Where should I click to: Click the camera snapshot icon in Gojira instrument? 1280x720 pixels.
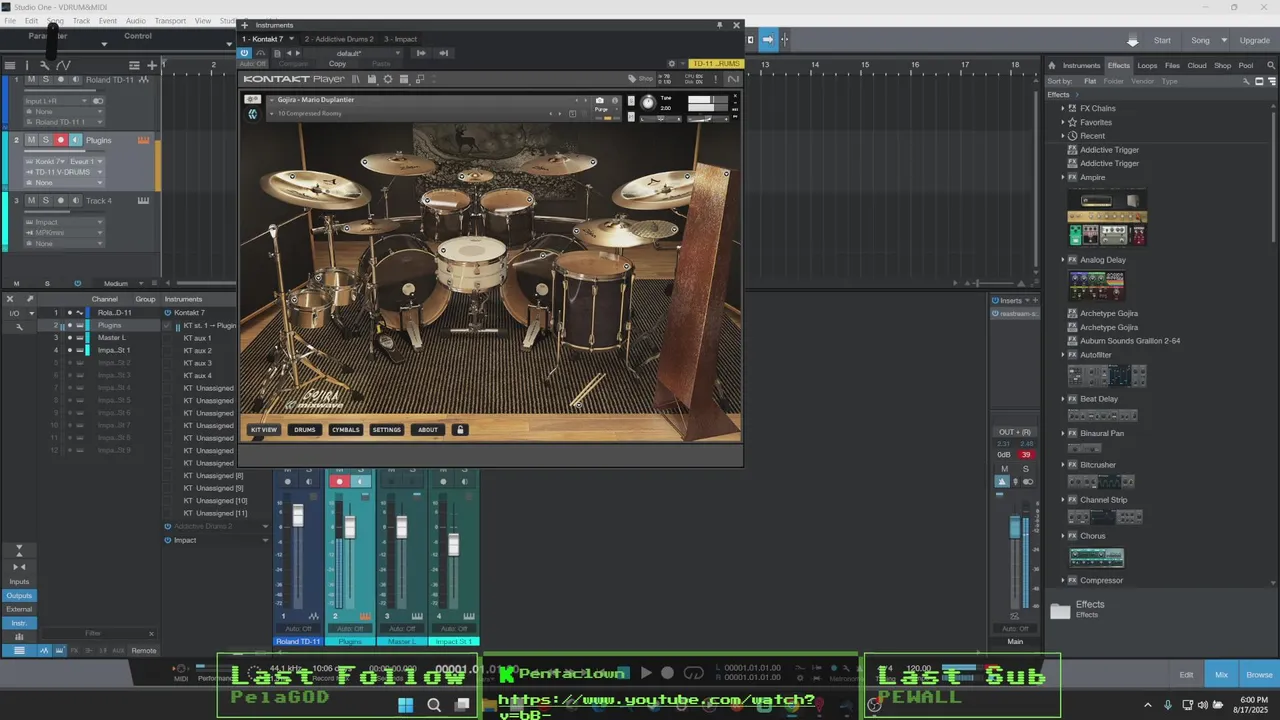click(x=600, y=100)
